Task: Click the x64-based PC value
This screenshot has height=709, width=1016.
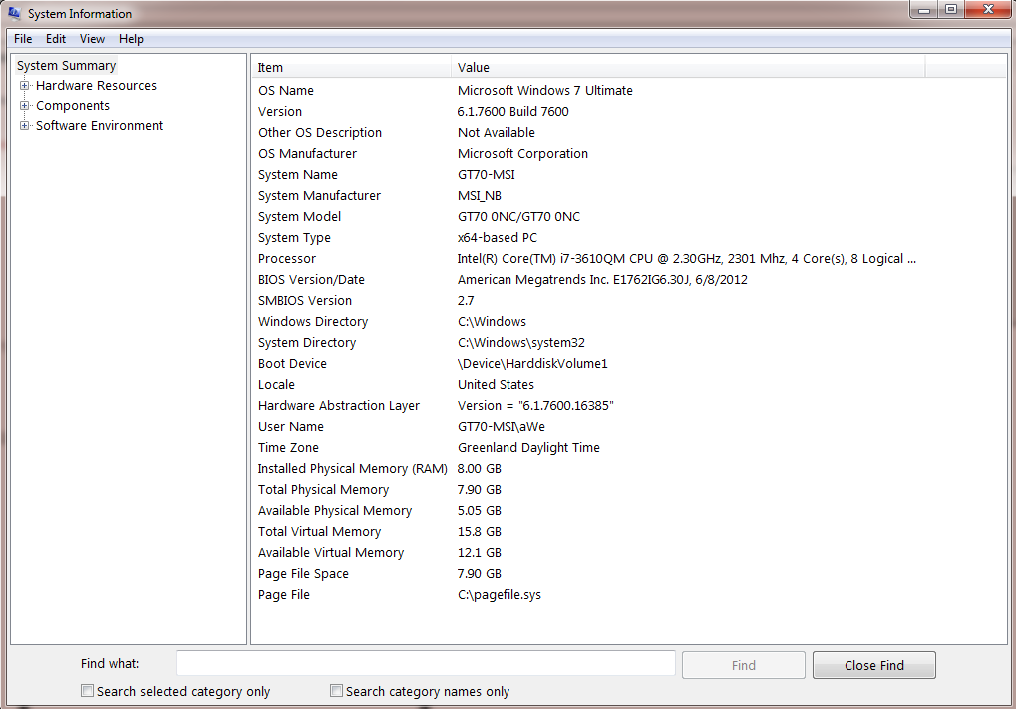Action: click(497, 238)
